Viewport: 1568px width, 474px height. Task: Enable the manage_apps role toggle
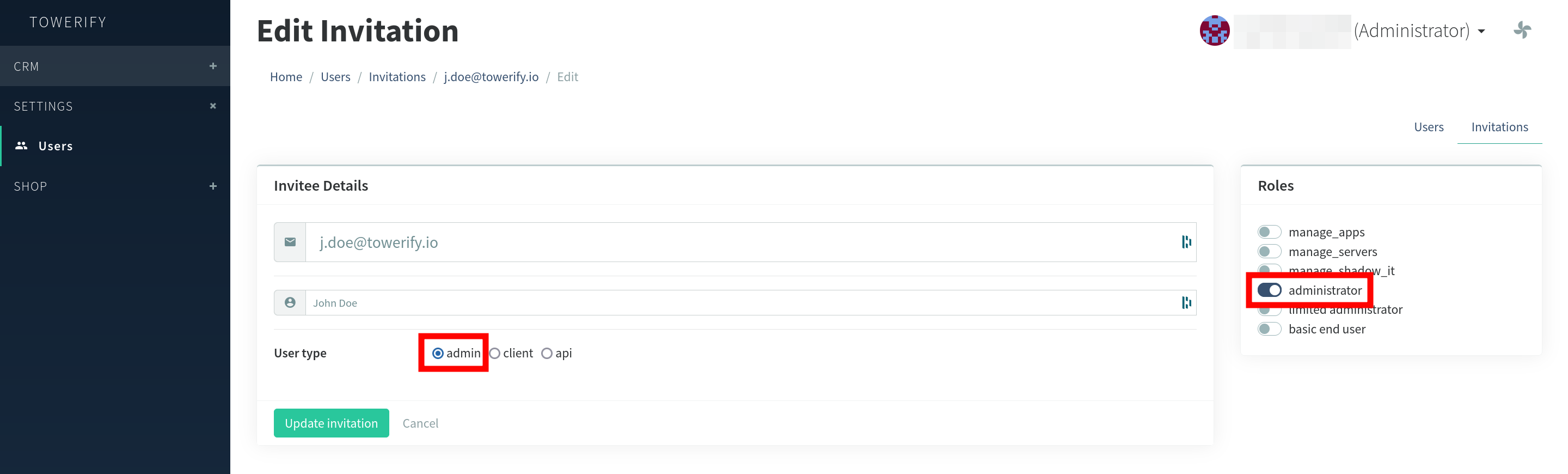(x=1269, y=232)
